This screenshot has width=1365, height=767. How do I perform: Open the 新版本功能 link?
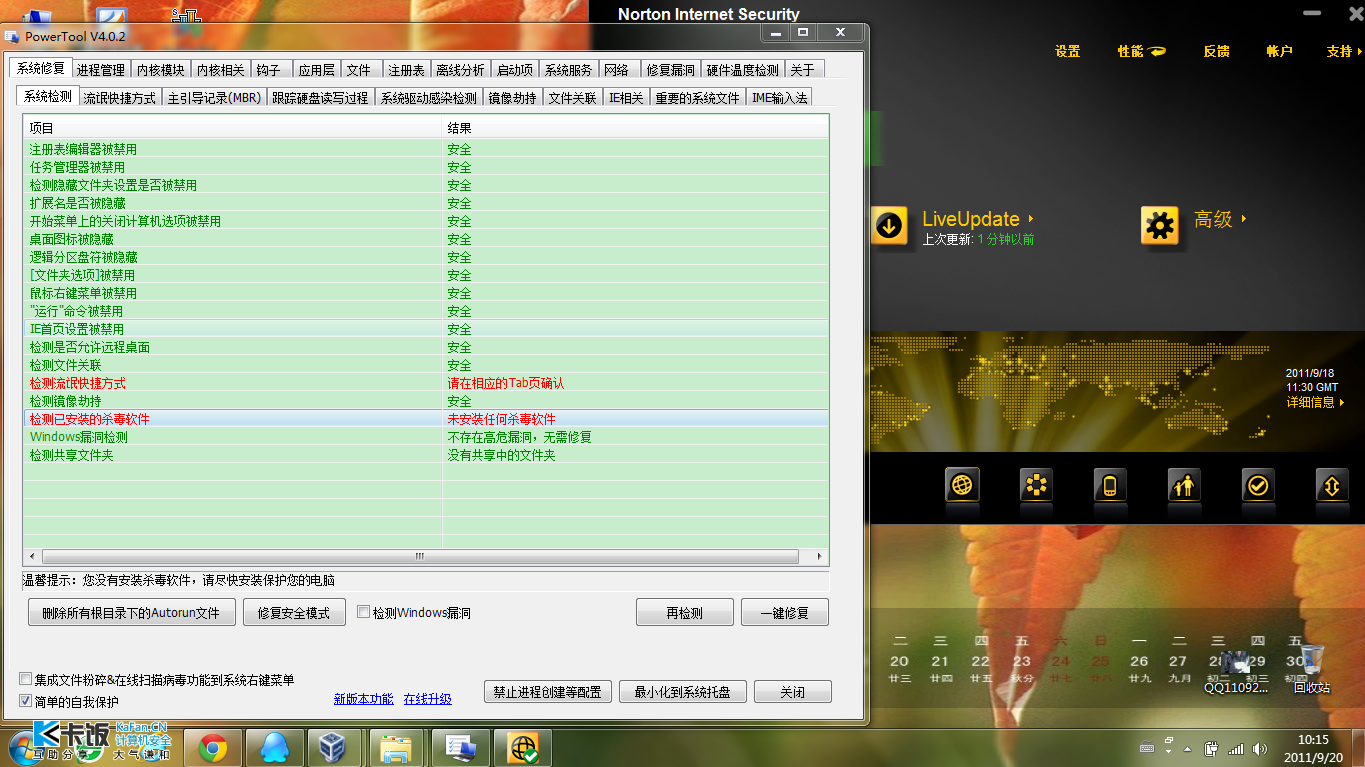pyautogui.click(x=364, y=699)
